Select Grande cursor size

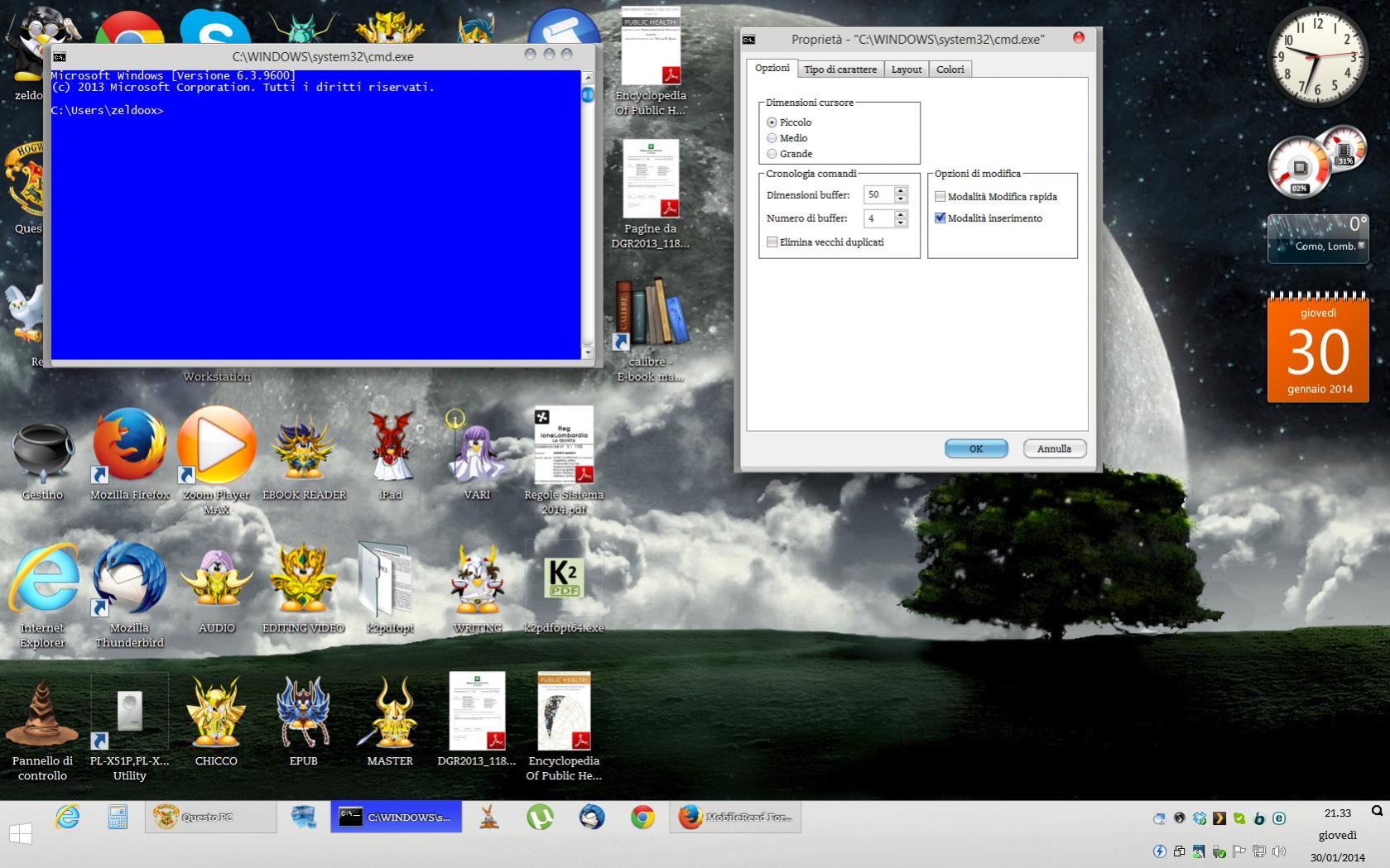pos(772,154)
